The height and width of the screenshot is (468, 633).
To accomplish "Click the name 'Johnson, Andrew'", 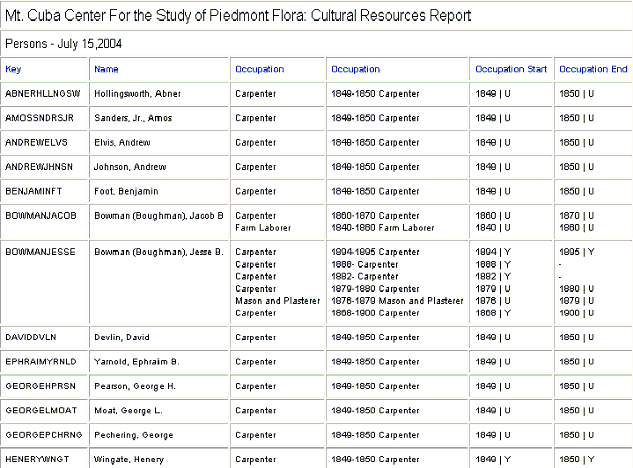I will (x=130, y=167).
